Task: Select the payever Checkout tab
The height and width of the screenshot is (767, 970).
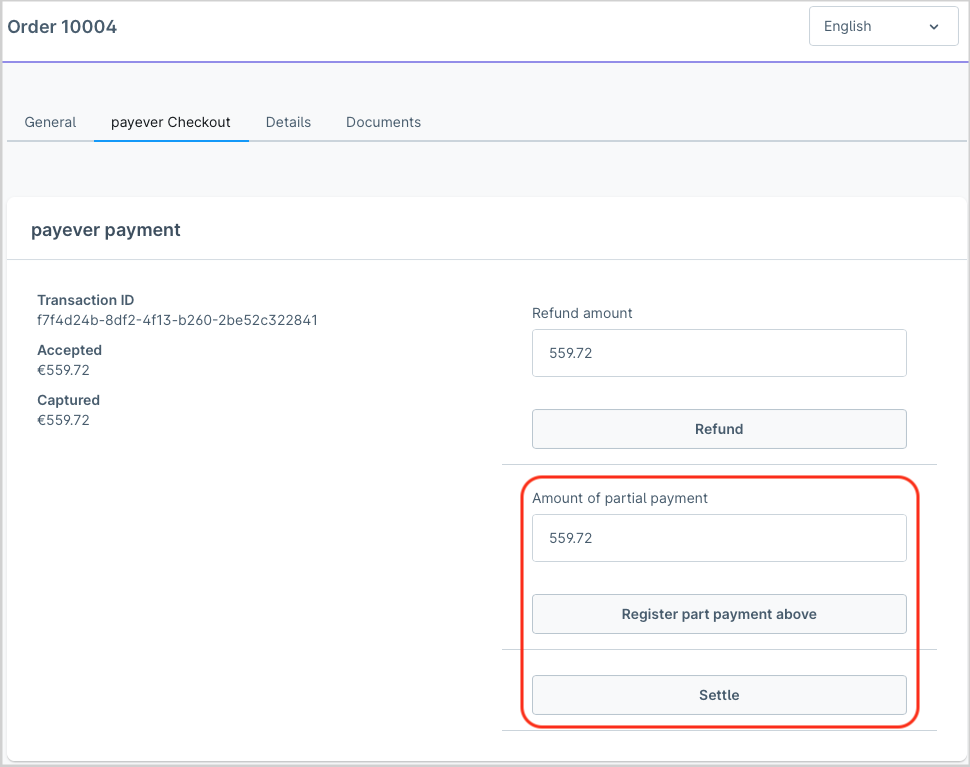Action: (x=171, y=122)
